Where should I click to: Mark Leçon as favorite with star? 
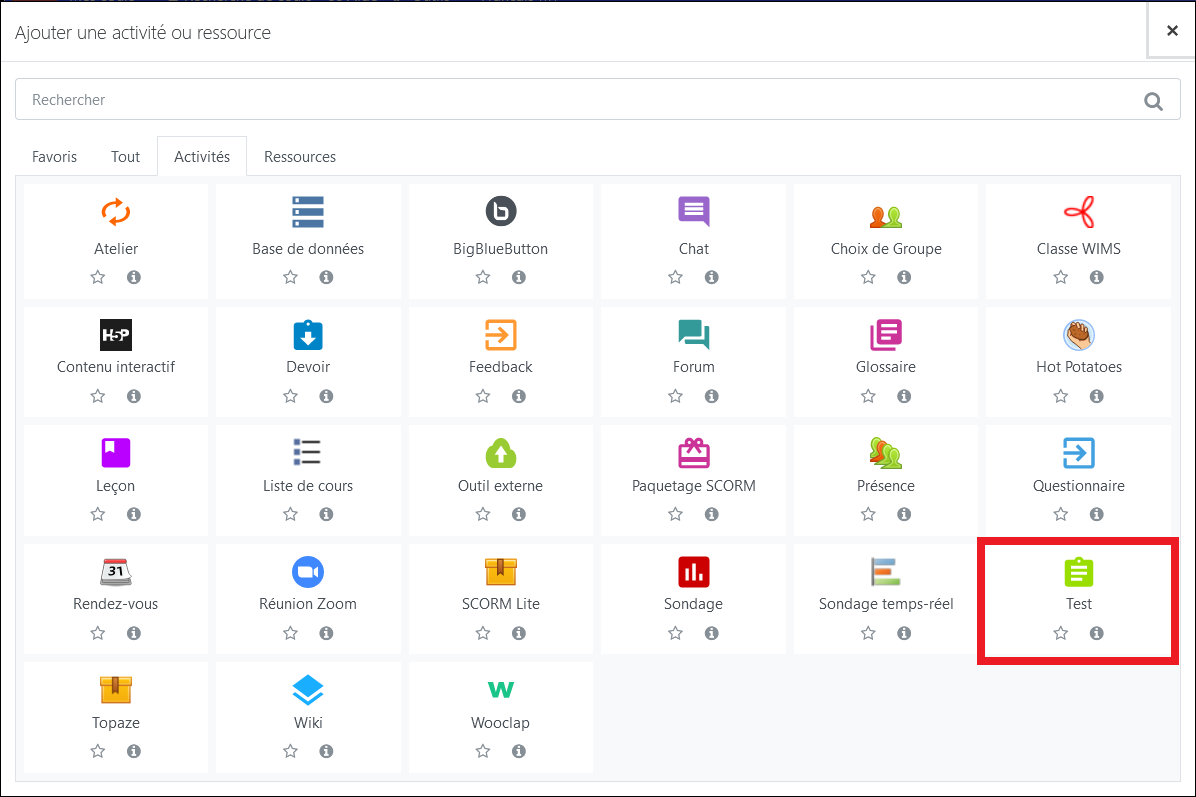click(x=98, y=515)
